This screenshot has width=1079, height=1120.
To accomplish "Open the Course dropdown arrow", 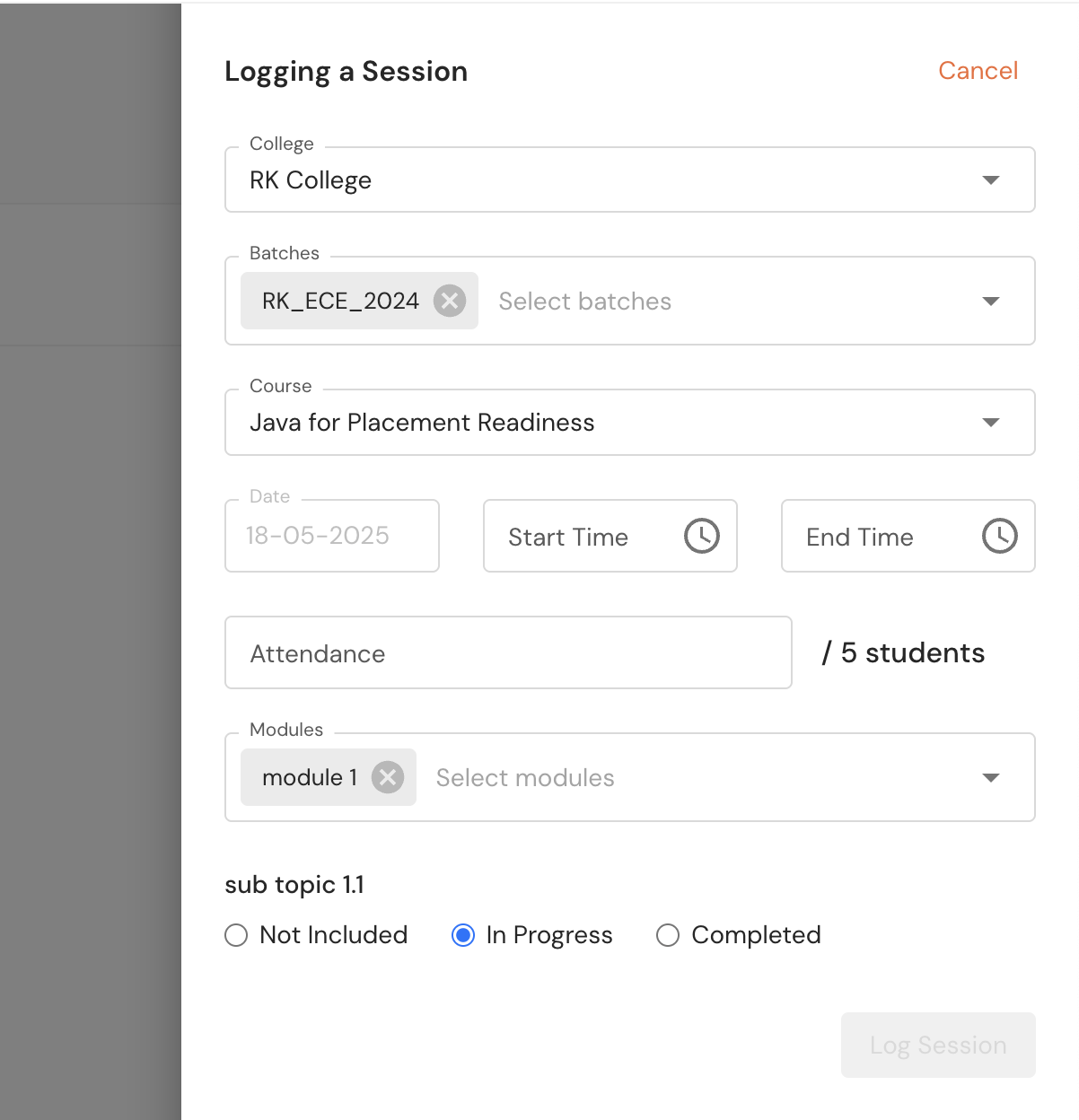I will 991,423.
